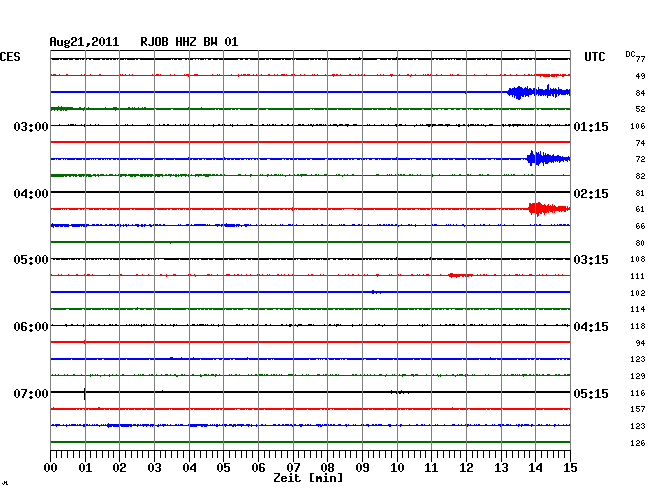Click the DC value 61

(640, 209)
